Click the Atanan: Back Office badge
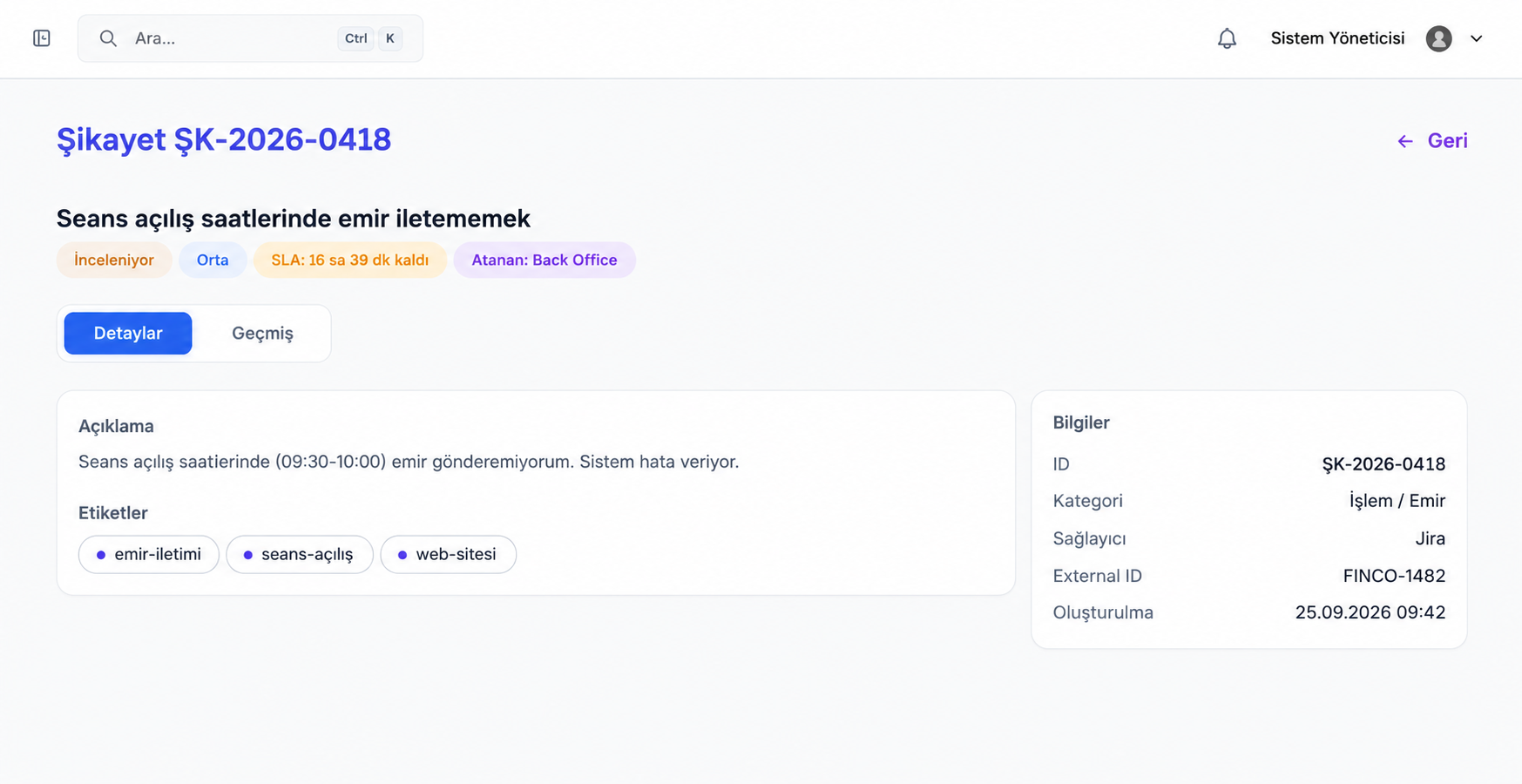Screen dimensions: 1522x784 pyautogui.click(x=545, y=260)
